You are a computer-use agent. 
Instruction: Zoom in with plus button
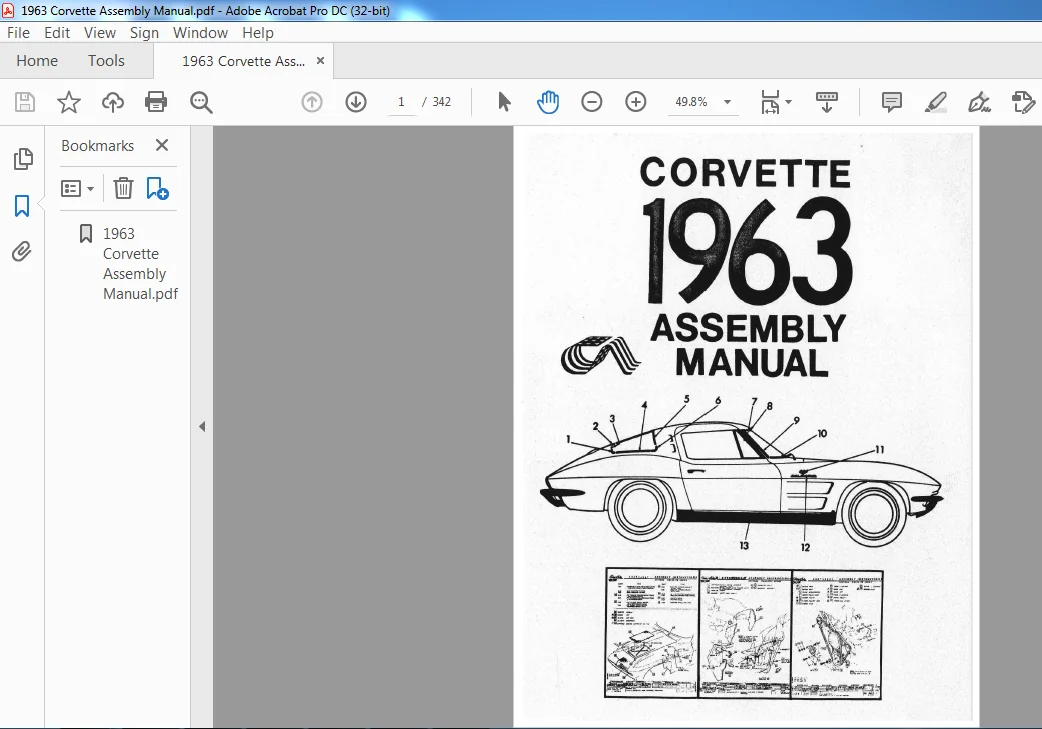(636, 102)
